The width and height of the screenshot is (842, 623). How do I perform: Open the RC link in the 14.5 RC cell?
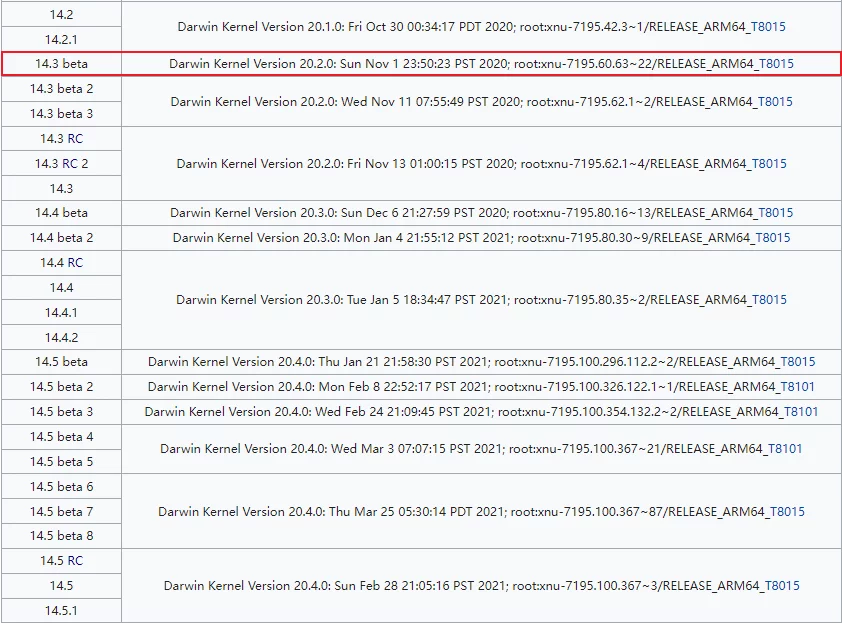[75, 561]
